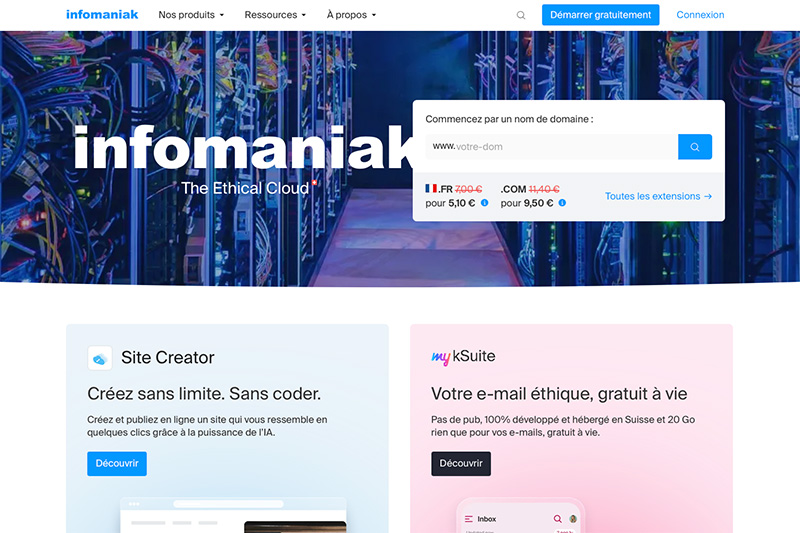Click the Site Creator website preview thumbnail
Screen dimensions: 800x533
tap(233, 515)
